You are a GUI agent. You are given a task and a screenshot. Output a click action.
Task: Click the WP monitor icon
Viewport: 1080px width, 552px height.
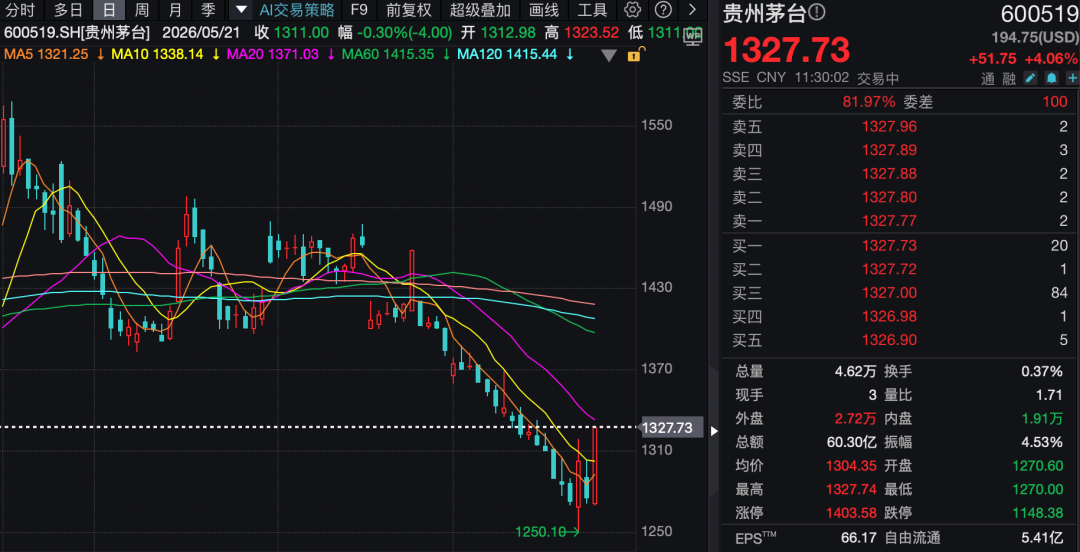pos(692,38)
